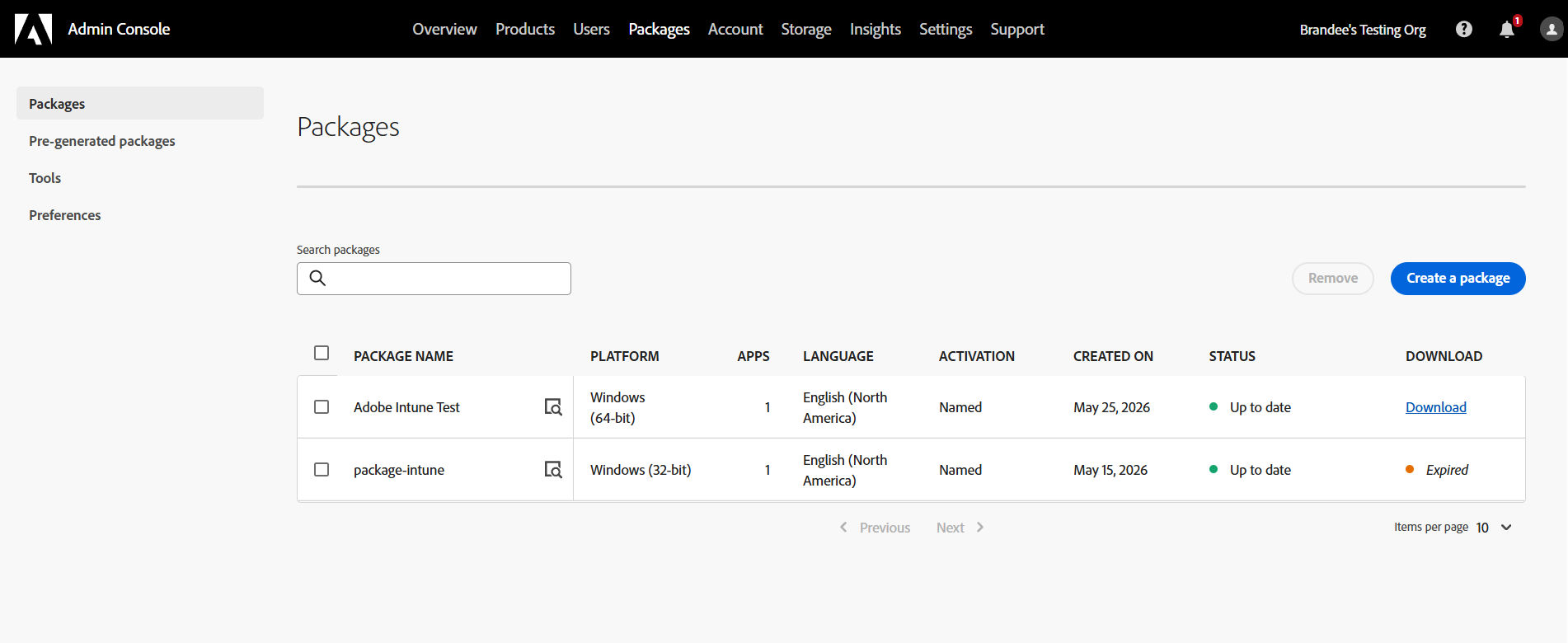Select the Packages top navigation tab
Screen dimensions: 1568x643
tap(659, 29)
